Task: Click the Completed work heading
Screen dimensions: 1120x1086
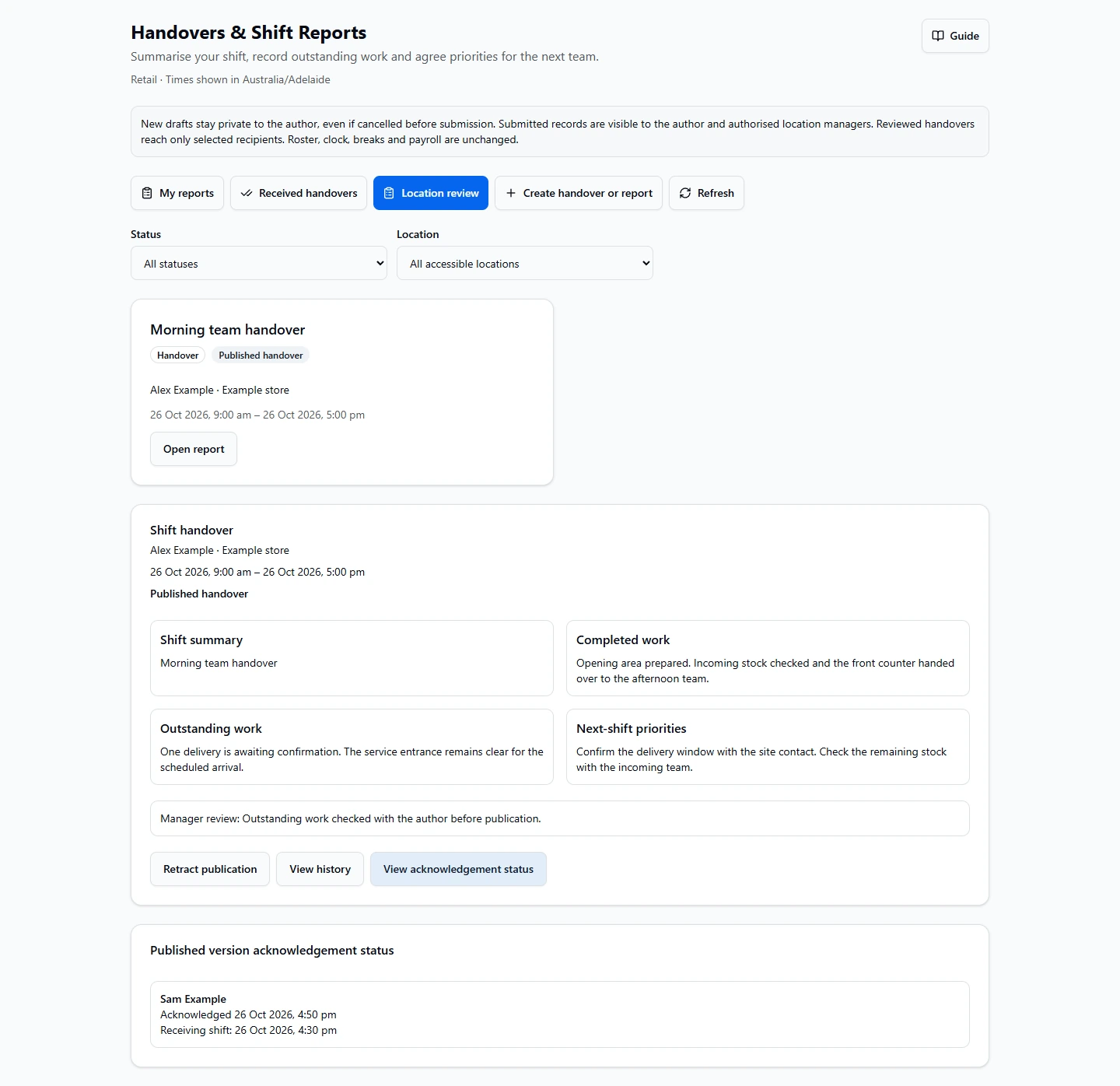Action: click(623, 640)
